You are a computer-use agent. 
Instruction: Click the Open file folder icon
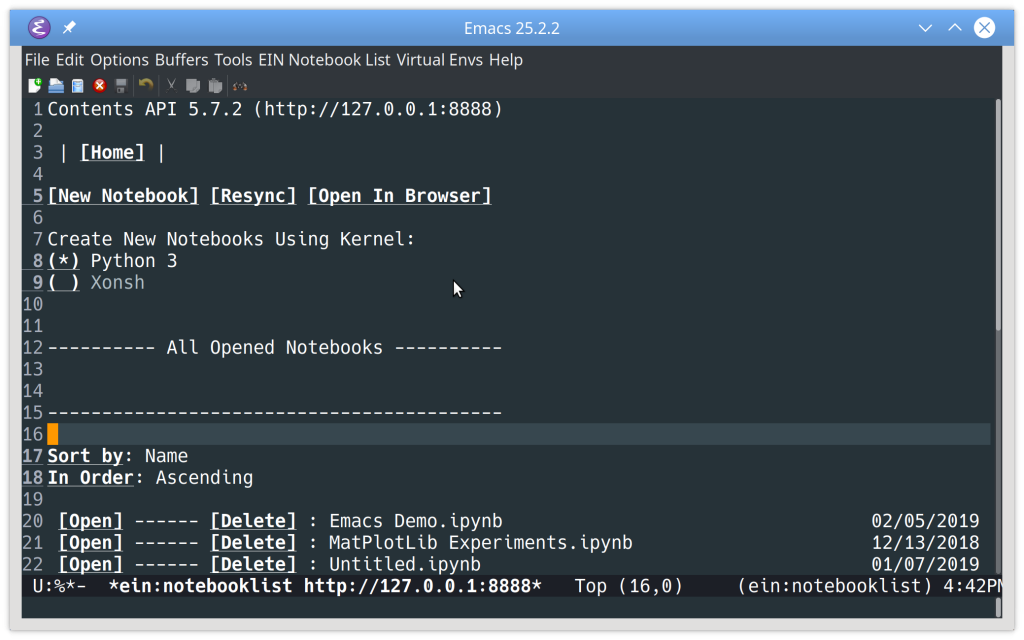56,86
